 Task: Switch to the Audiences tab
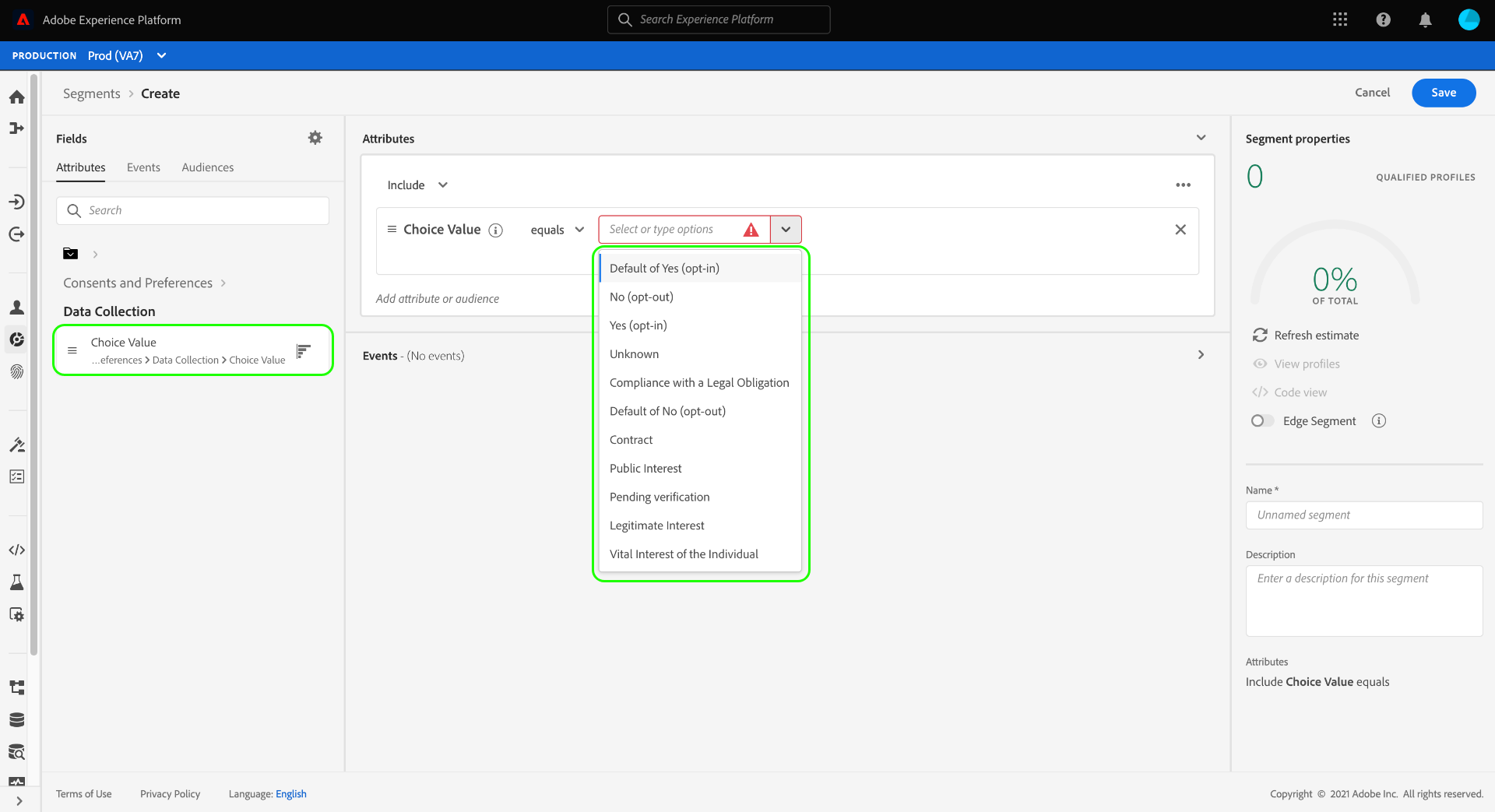208,167
